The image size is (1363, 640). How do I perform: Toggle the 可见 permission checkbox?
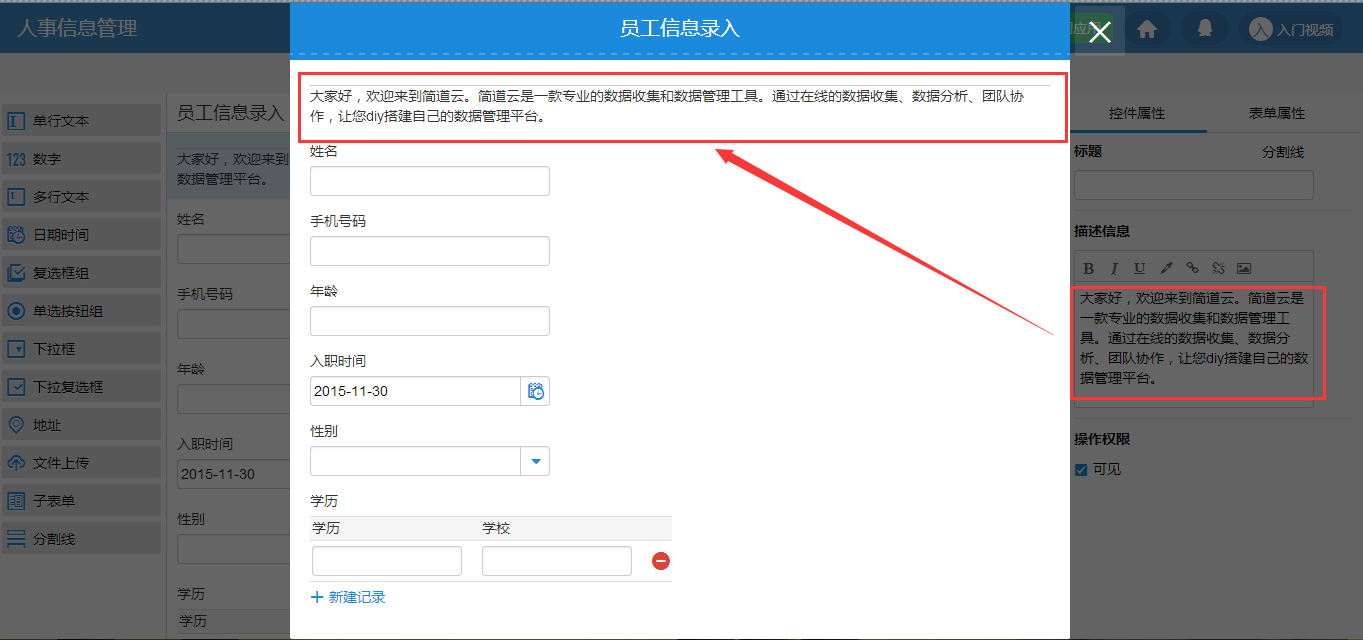1081,470
